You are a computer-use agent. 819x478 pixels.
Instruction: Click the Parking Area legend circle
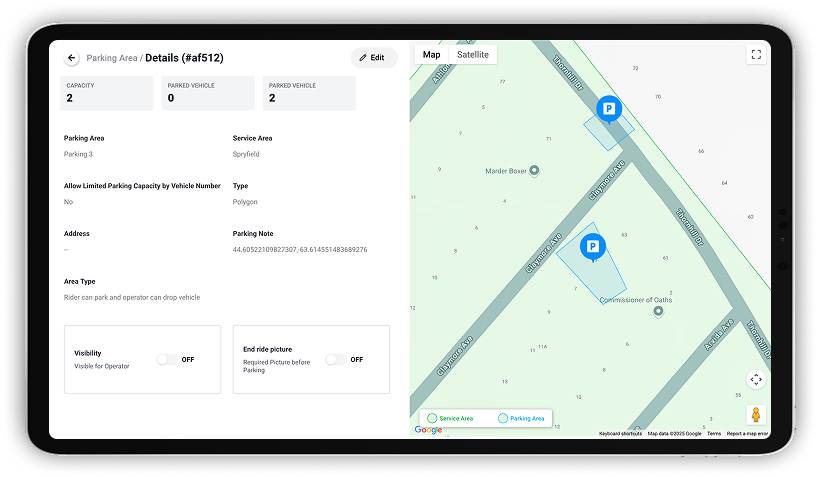pos(503,418)
